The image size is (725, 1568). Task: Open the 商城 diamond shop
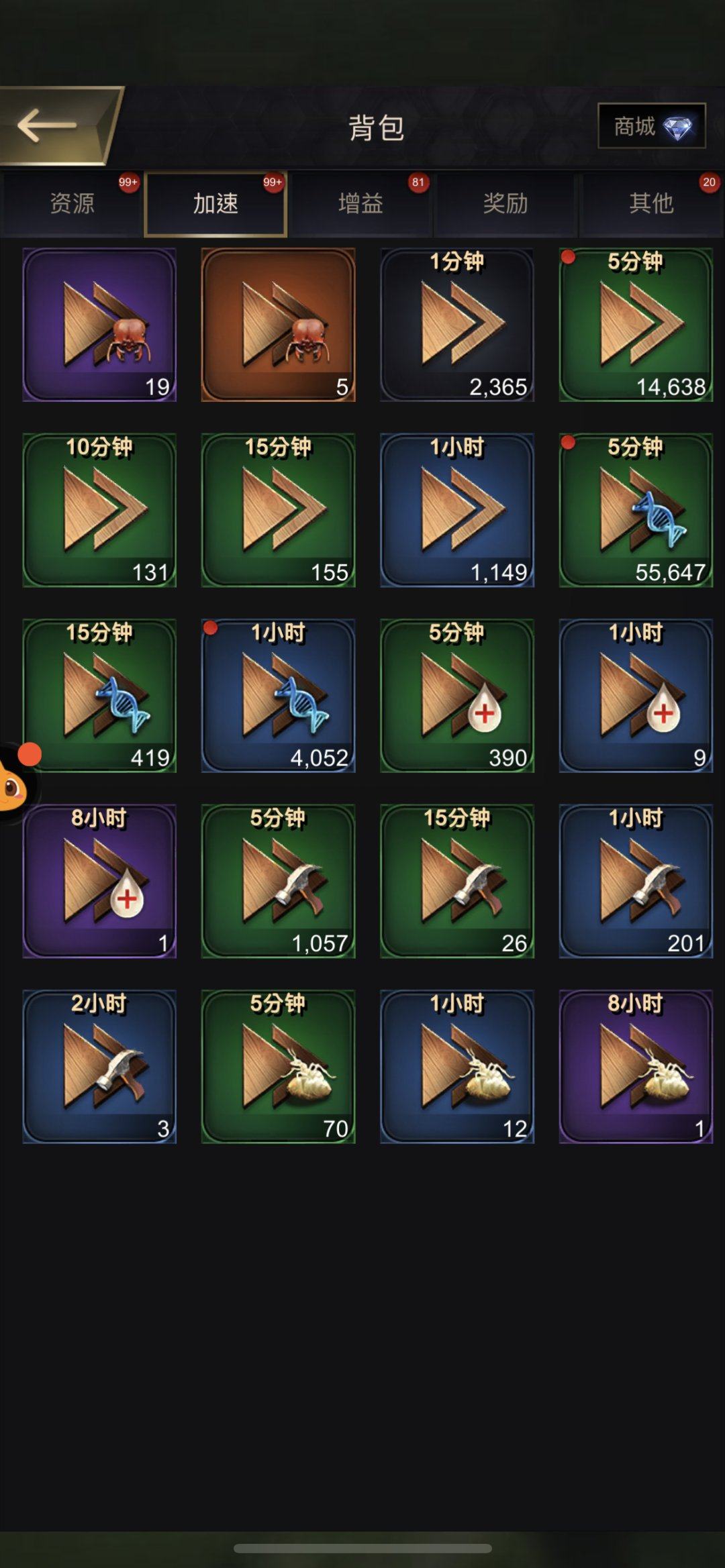point(651,125)
